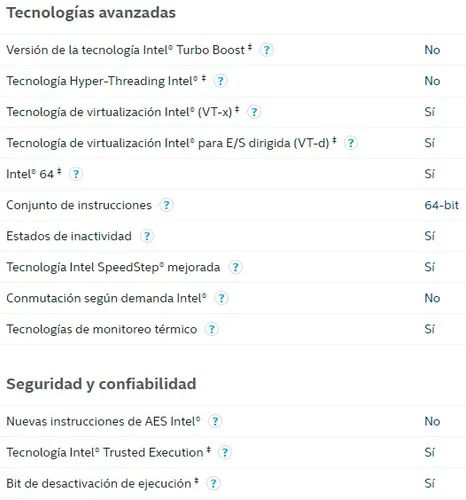Show info for VT-d help icon
This screenshot has width=466, height=500.
click(351, 143)
